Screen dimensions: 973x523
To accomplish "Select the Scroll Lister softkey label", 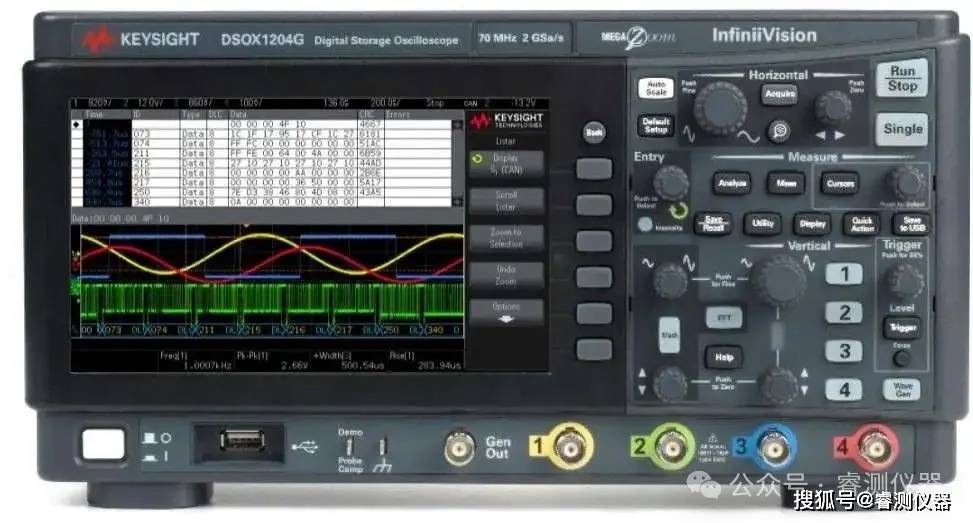I will (x=506, y=201).
